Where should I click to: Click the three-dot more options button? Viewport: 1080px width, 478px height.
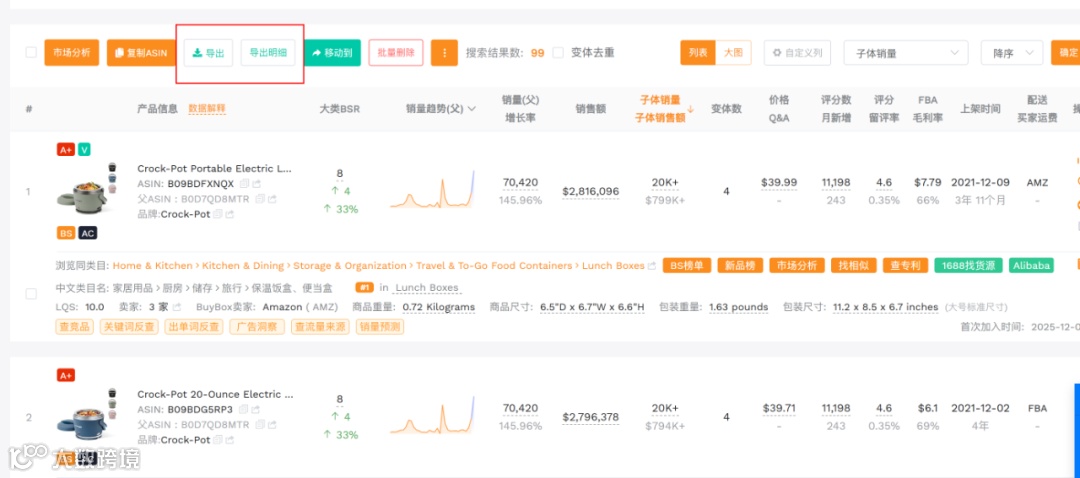click(x=444, y=52)
